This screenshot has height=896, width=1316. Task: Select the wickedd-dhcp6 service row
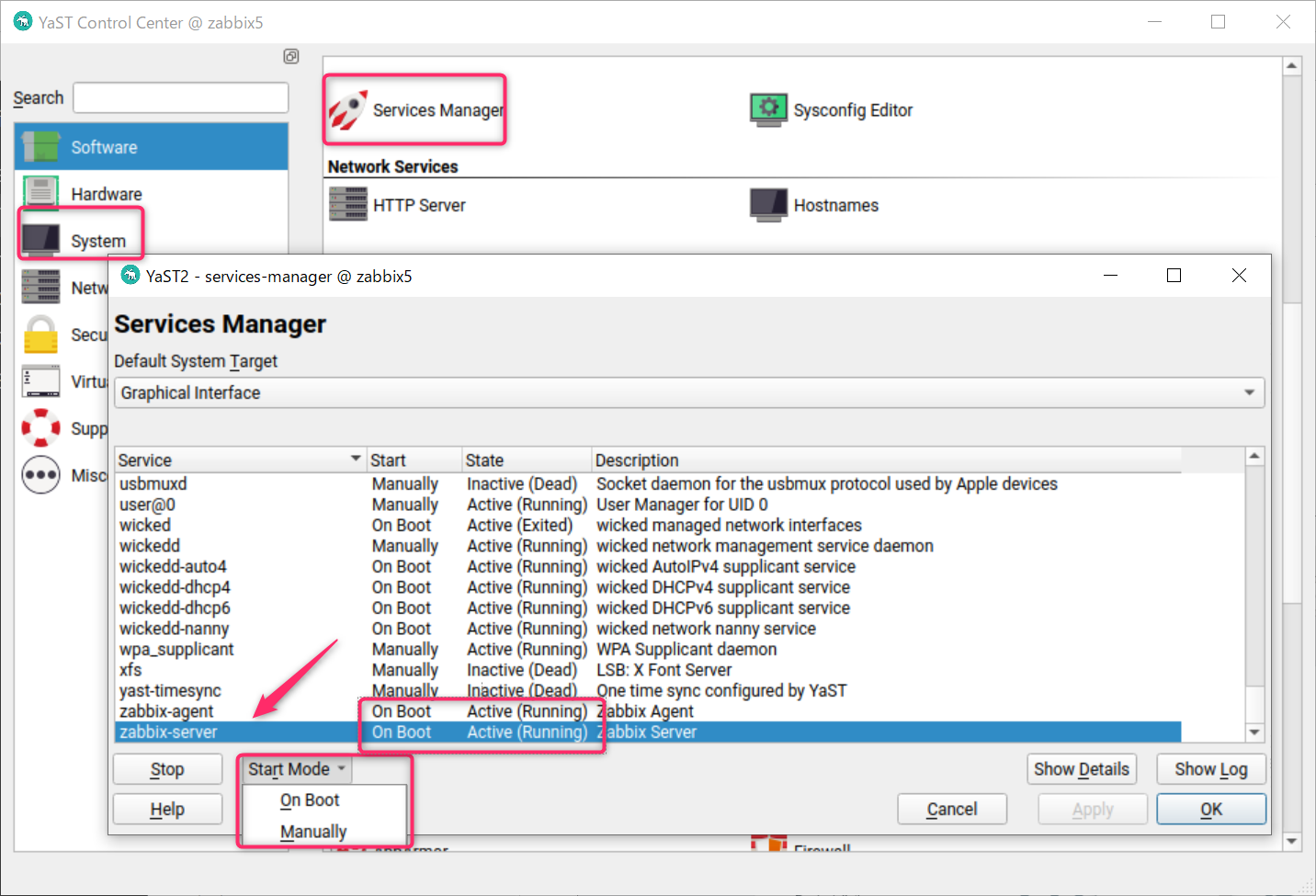tap(648, 607)
